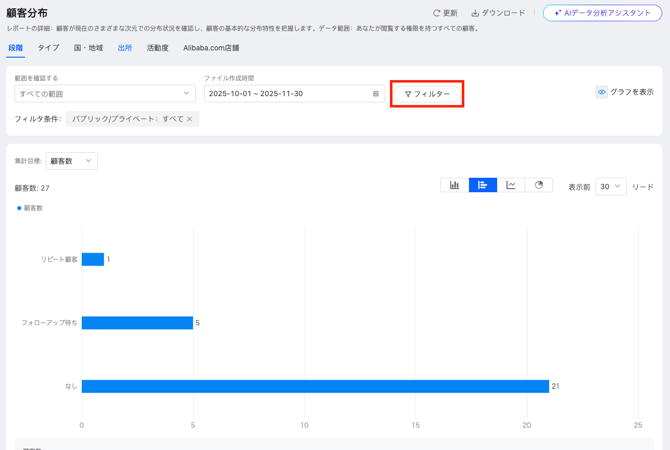Click the ダウンロード download icon

(475, 13)
